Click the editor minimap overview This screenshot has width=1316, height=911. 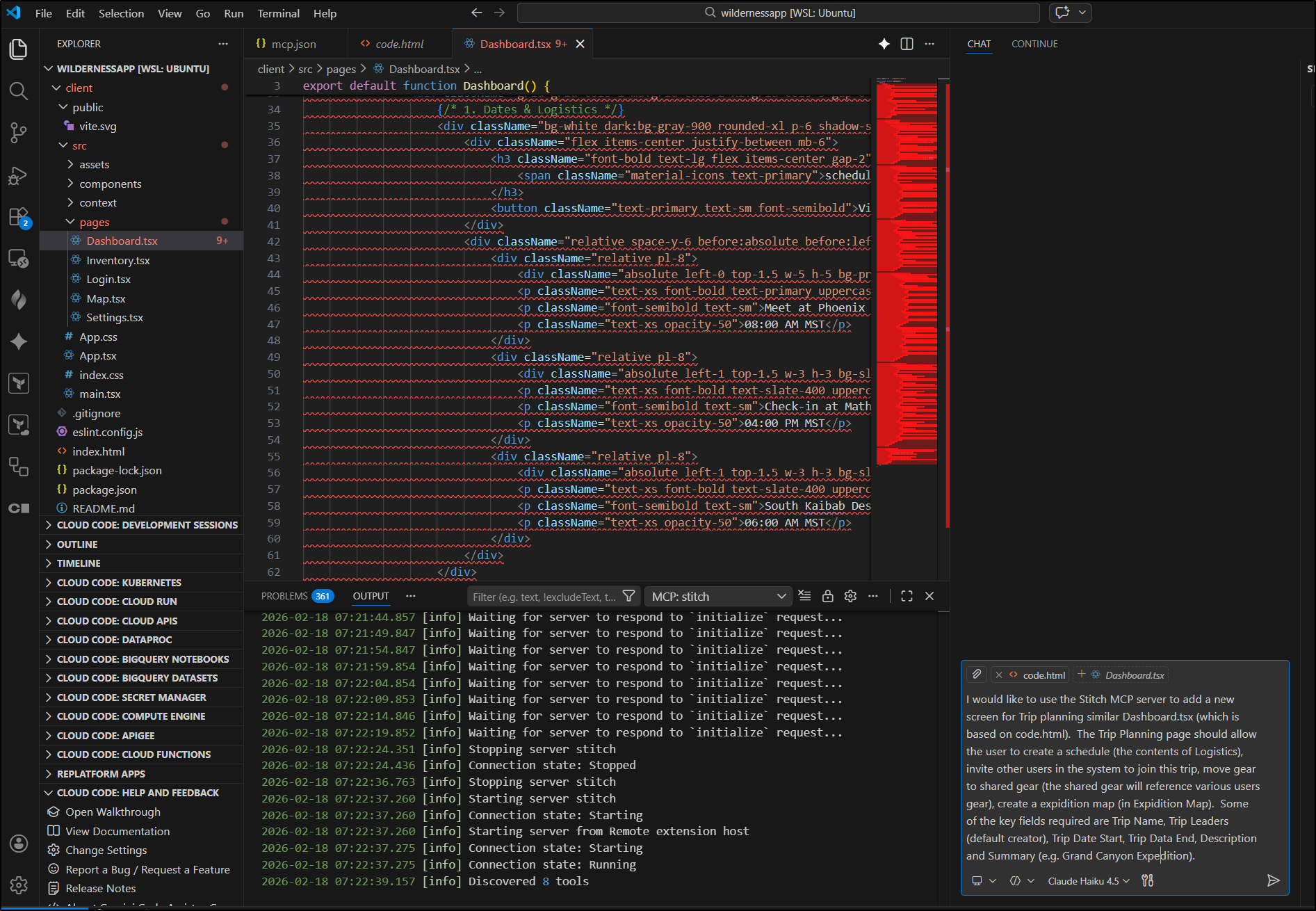coord(907,271)
